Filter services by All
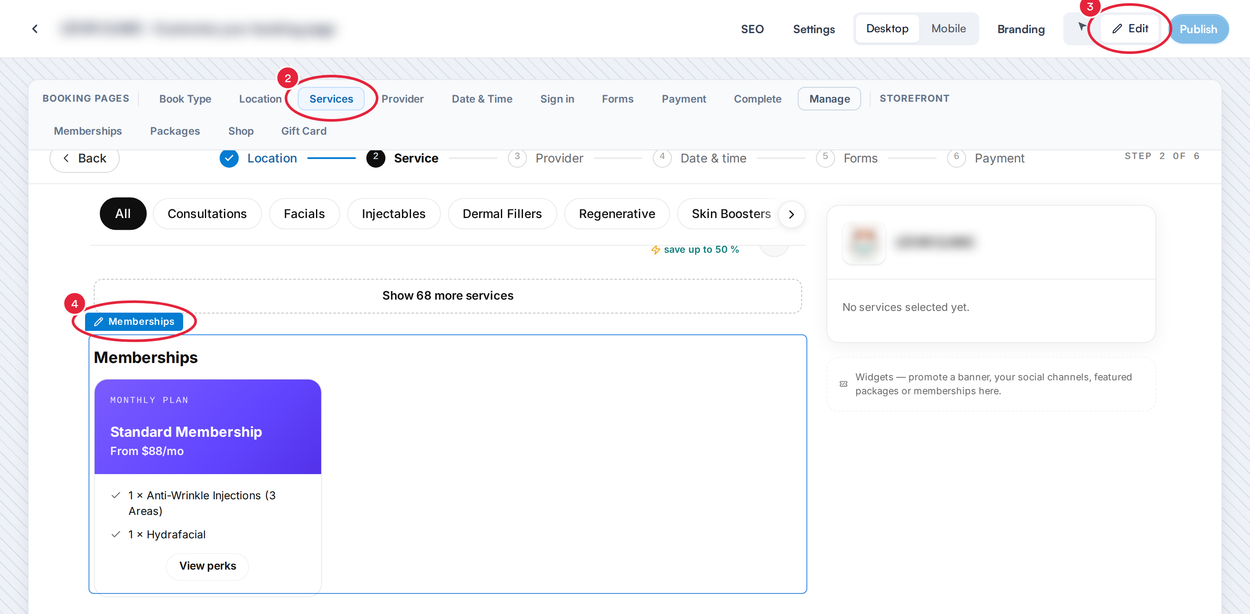The height and width of the screenshot is (614, 1250). 123,214
